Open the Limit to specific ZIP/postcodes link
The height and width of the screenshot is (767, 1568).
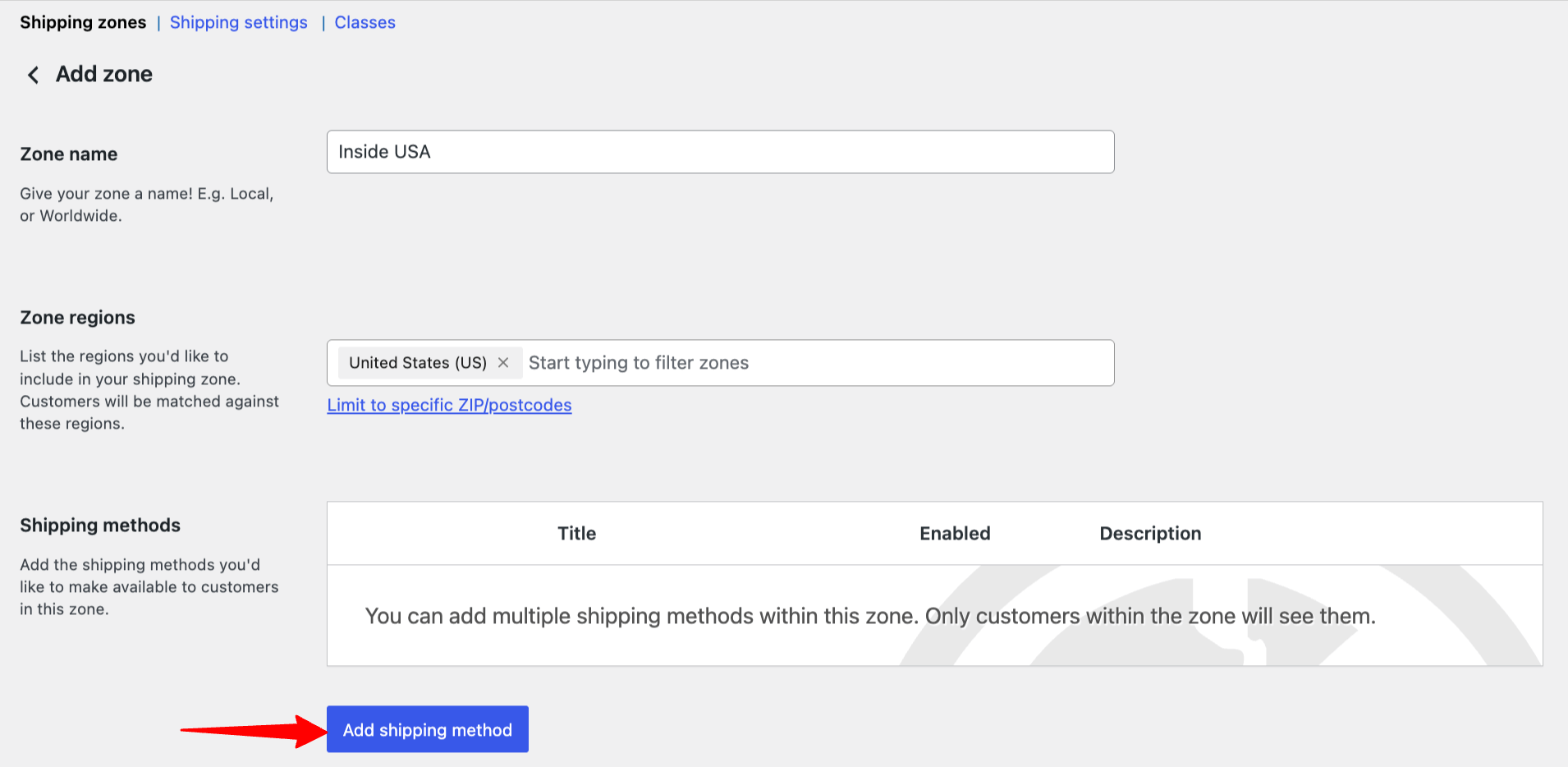449,405
